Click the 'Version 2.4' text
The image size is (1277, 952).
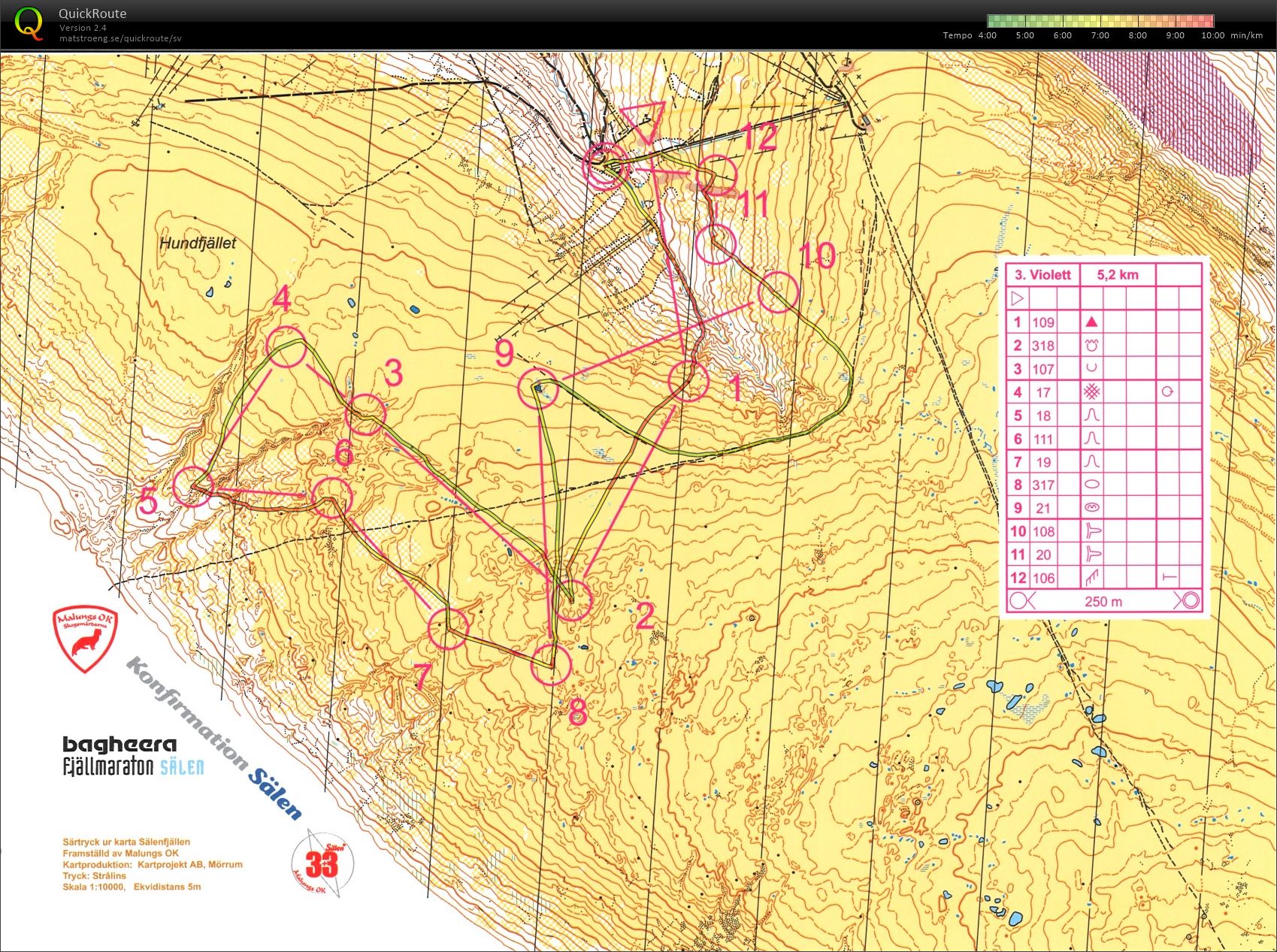pyautogui.click(x=83, y=28)
